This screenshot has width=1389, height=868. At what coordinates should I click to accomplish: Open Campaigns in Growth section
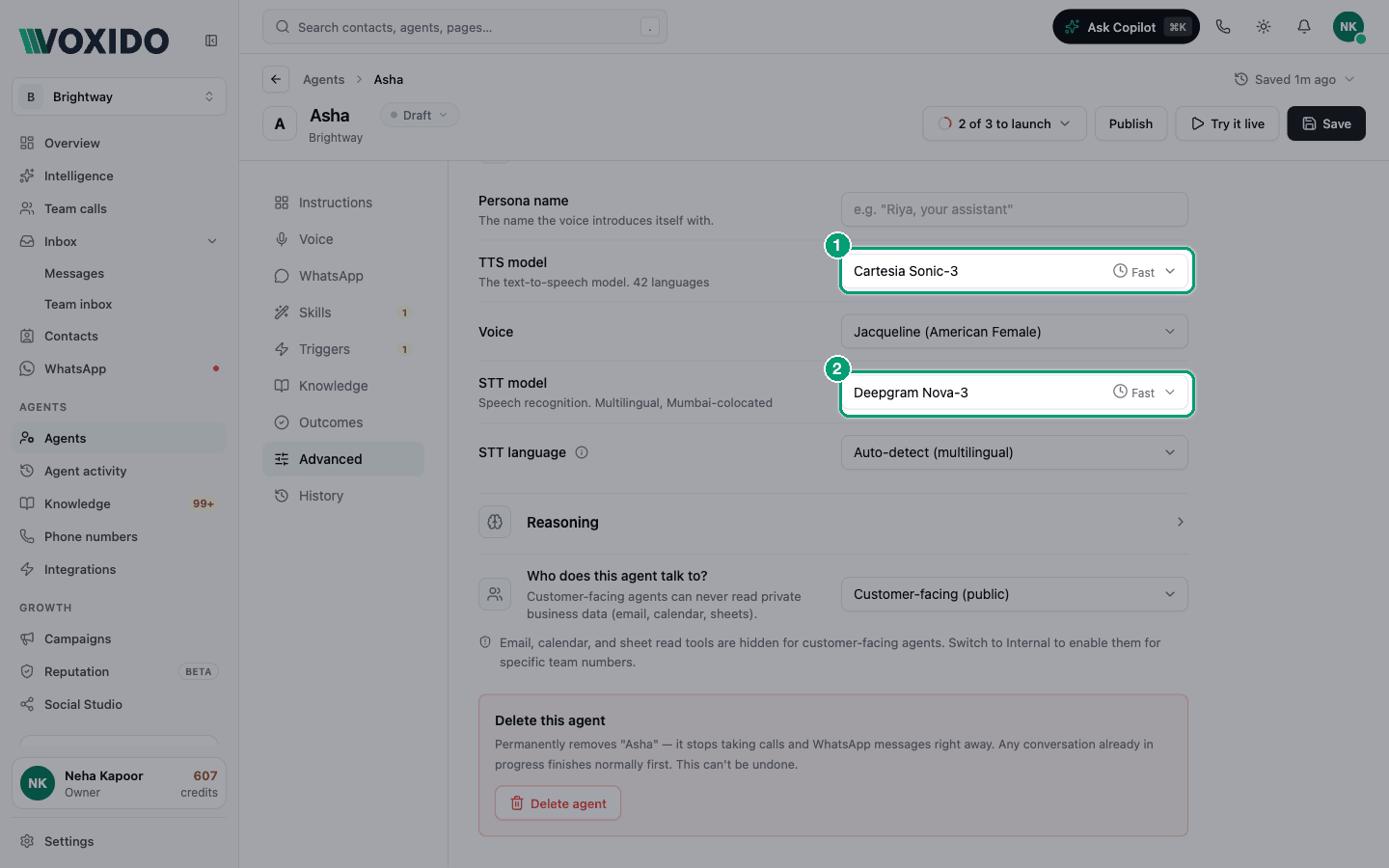pos(120,638)
